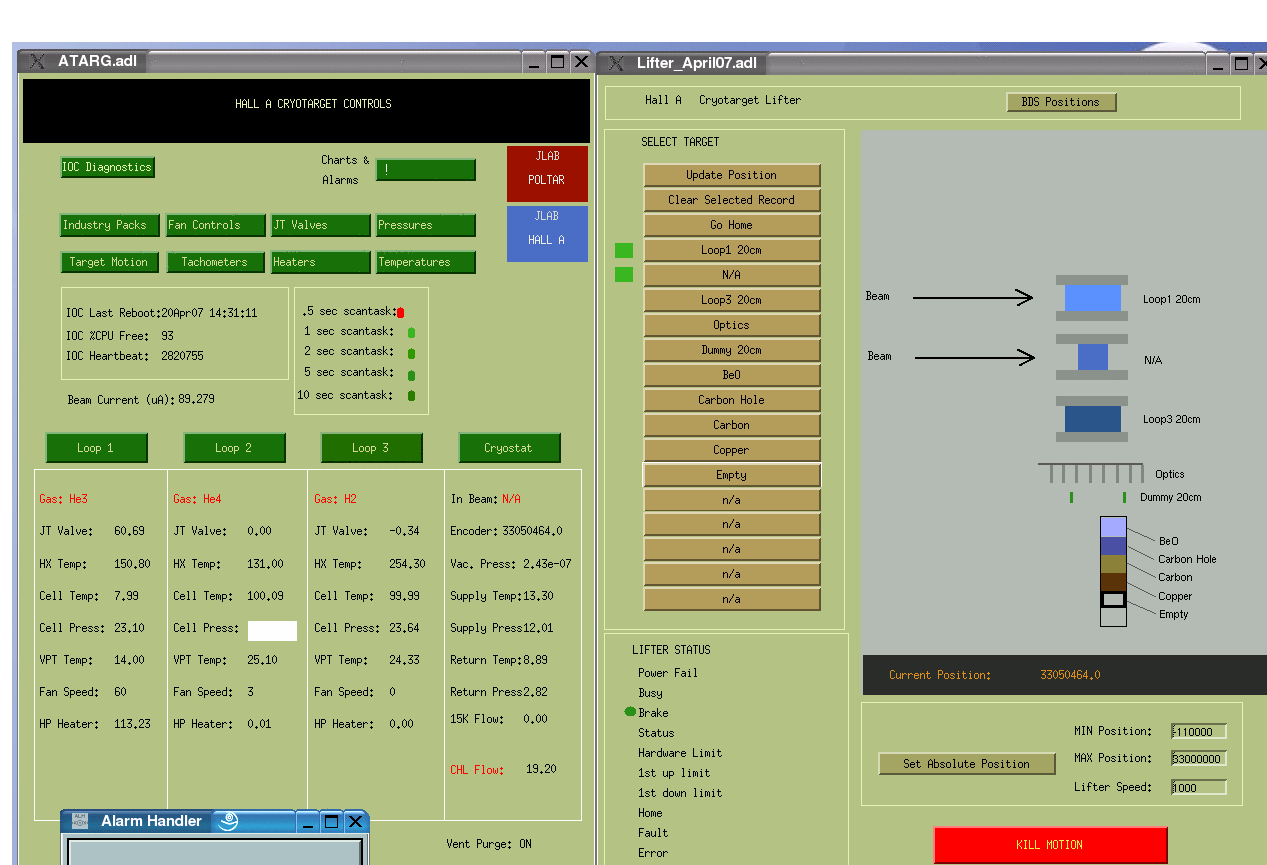Select Copper target button
The height and width of the screenshot is (865, 1267).
732,450
